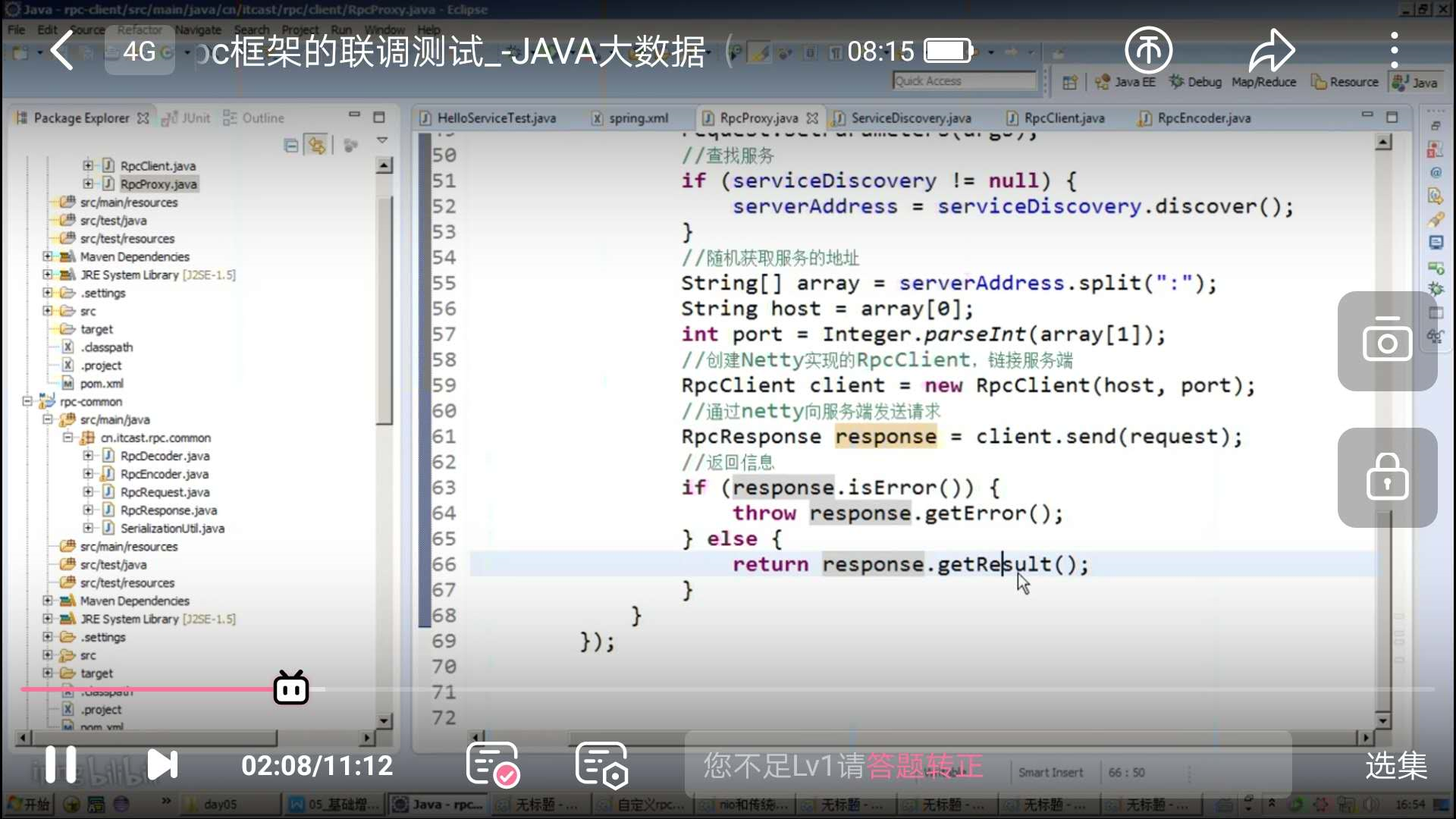Open the Edit menu
Screen dimensions: 1456x819
[47, 30]
